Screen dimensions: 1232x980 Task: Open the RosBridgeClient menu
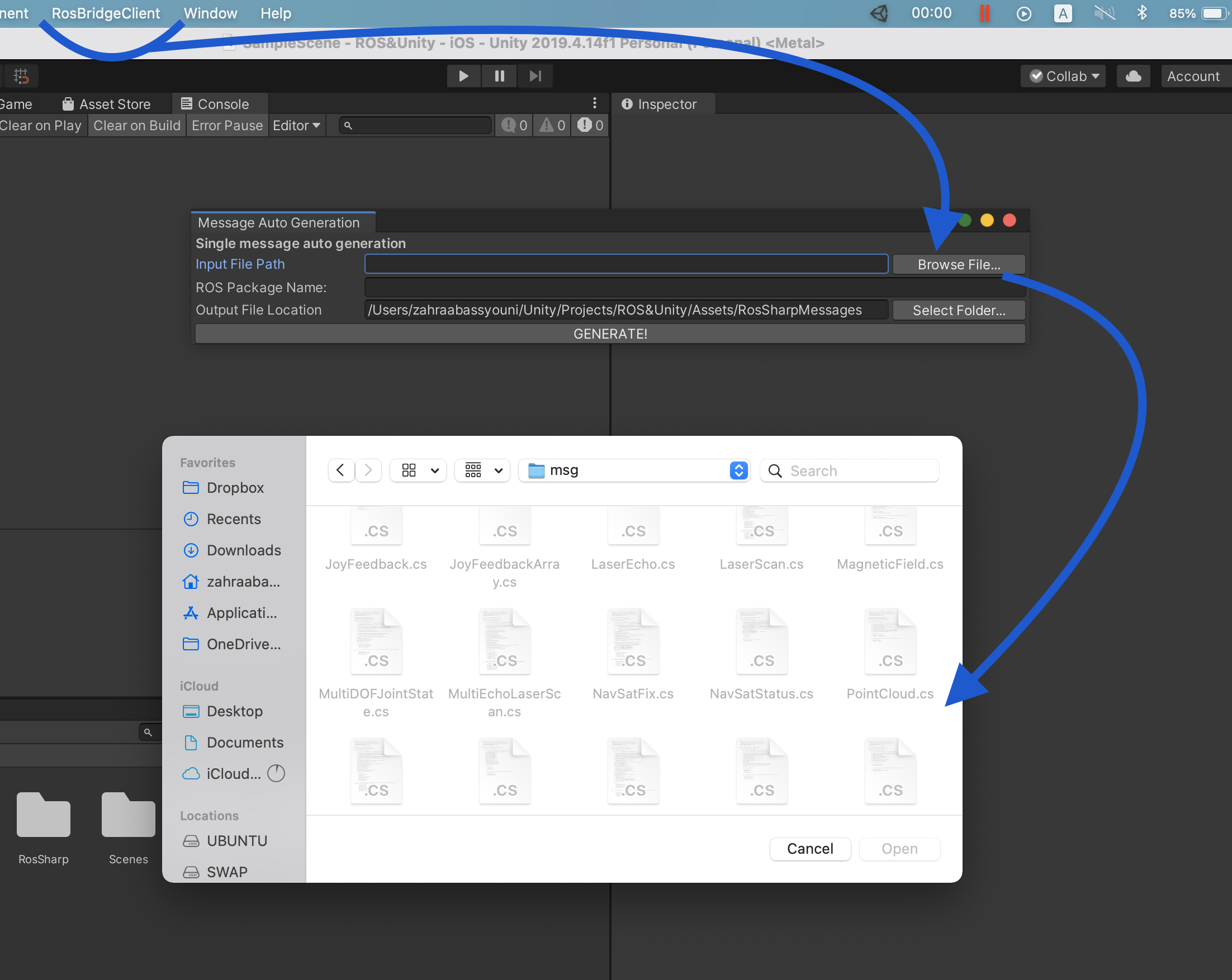click(105, 12)
